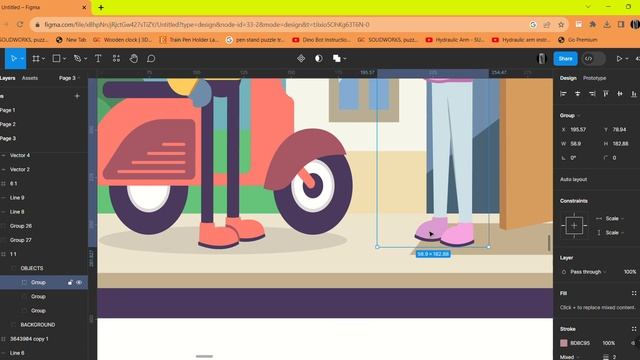Image resolution: width=640 pixels, height=360 pixels.
Task: Click the X position field 195.57
Action: pyautogui.click(x=578, y=130)
